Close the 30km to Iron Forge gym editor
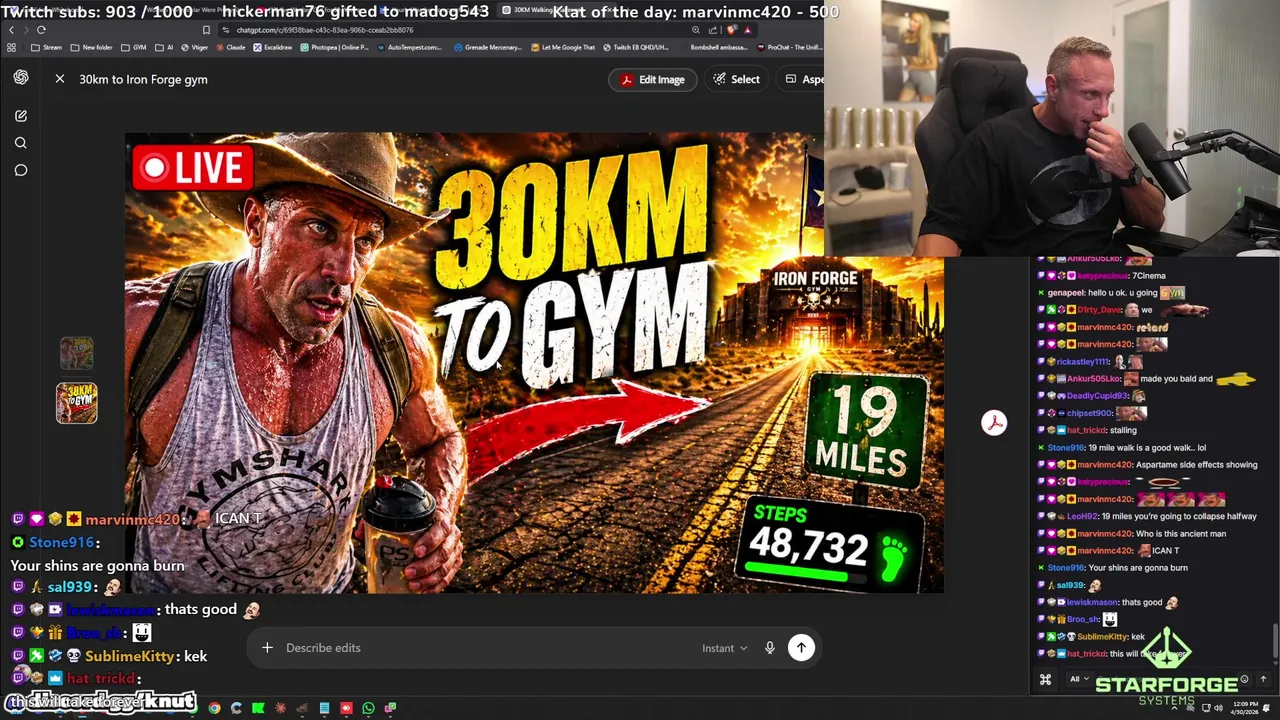The height and width of the screenshot is (720, 1280). click(x=60, y=79)
